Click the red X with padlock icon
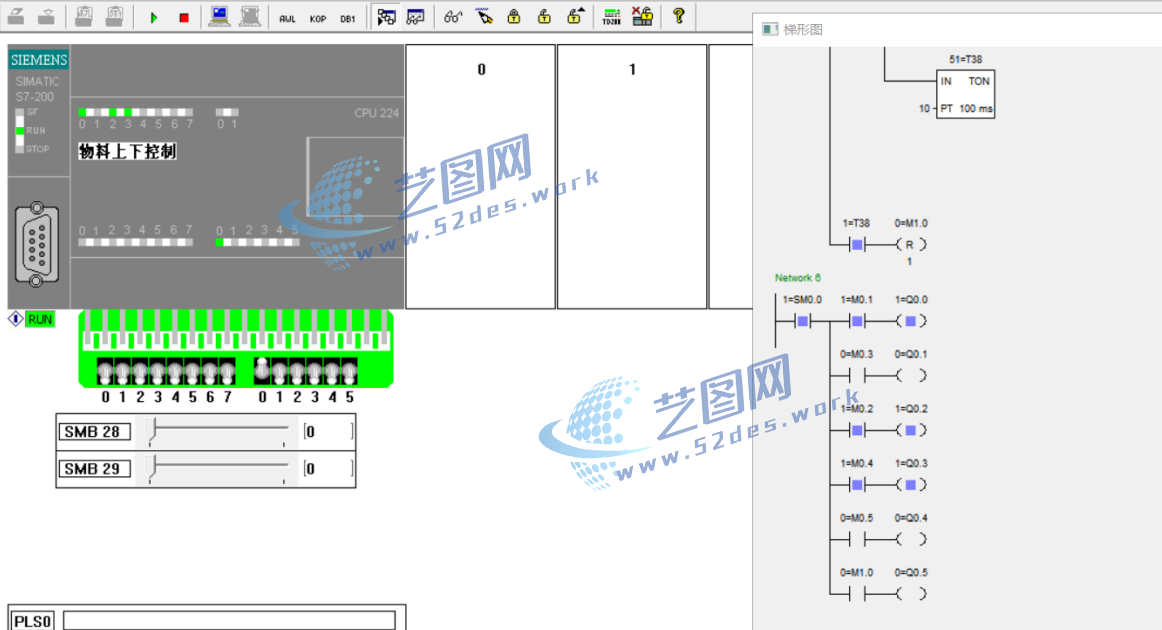The image size is (1162, 630). [x=642, y=17]
